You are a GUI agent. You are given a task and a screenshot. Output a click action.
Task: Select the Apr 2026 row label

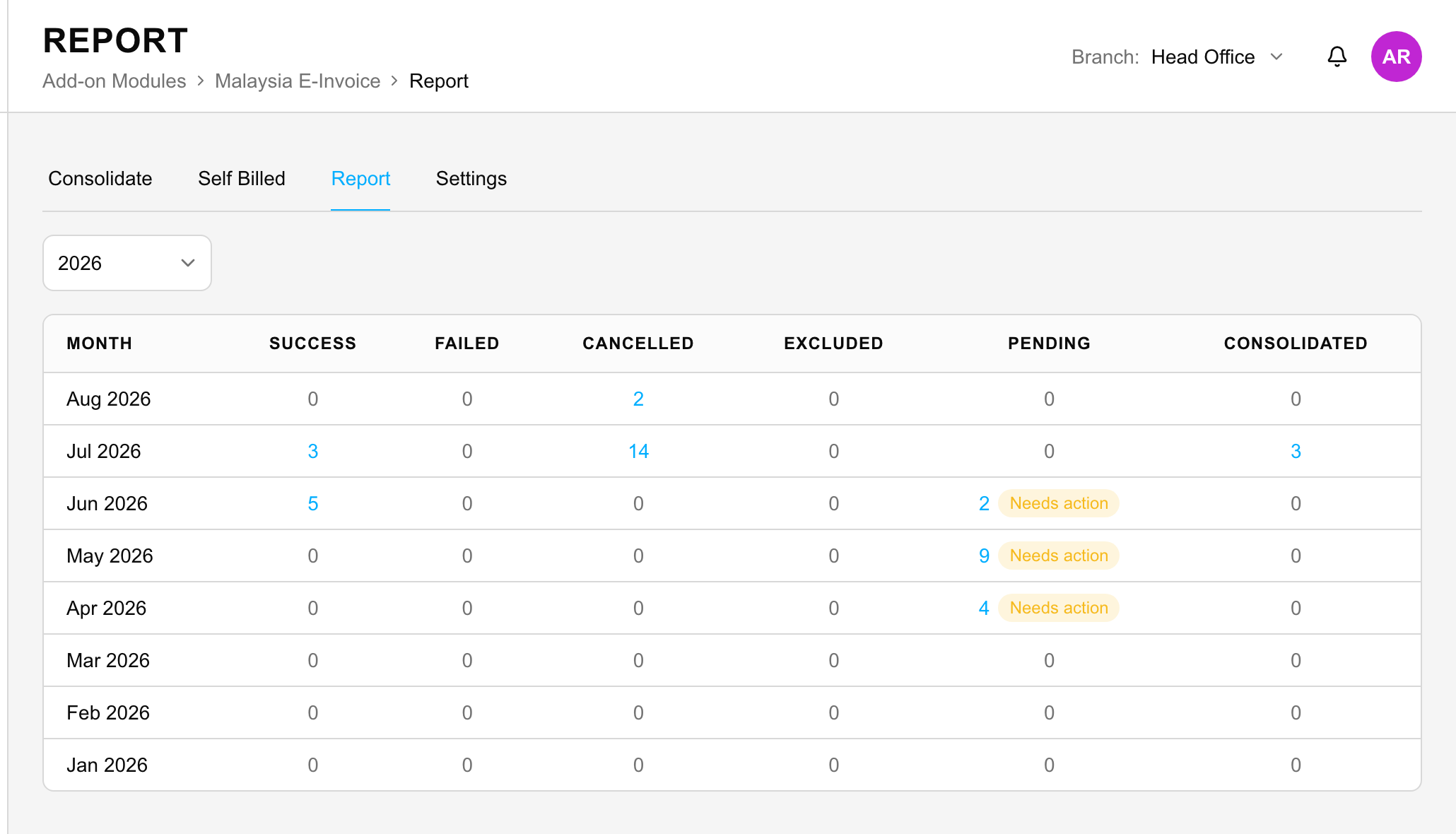(107, 608)
